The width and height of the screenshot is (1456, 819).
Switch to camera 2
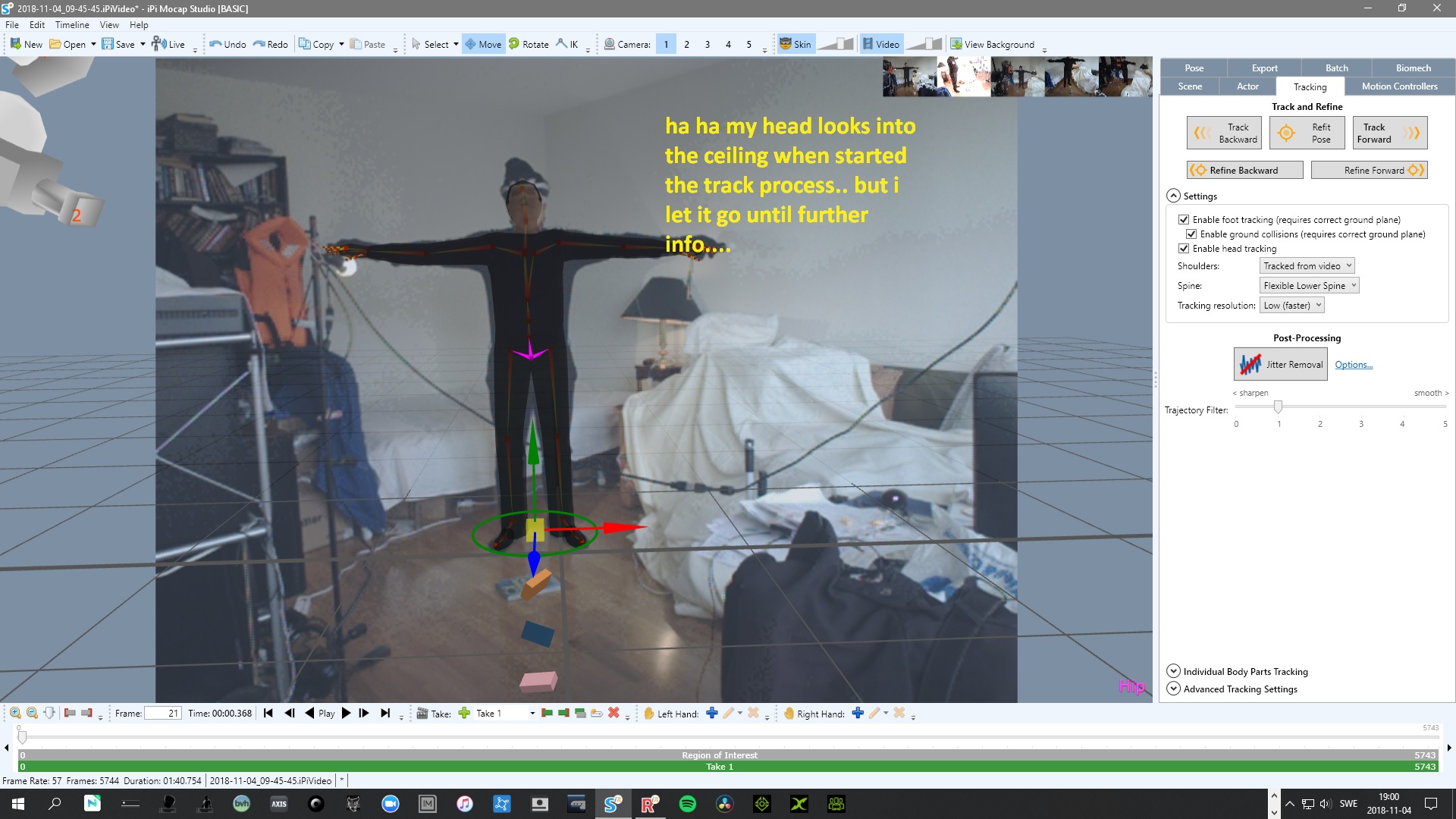point(687,44)
